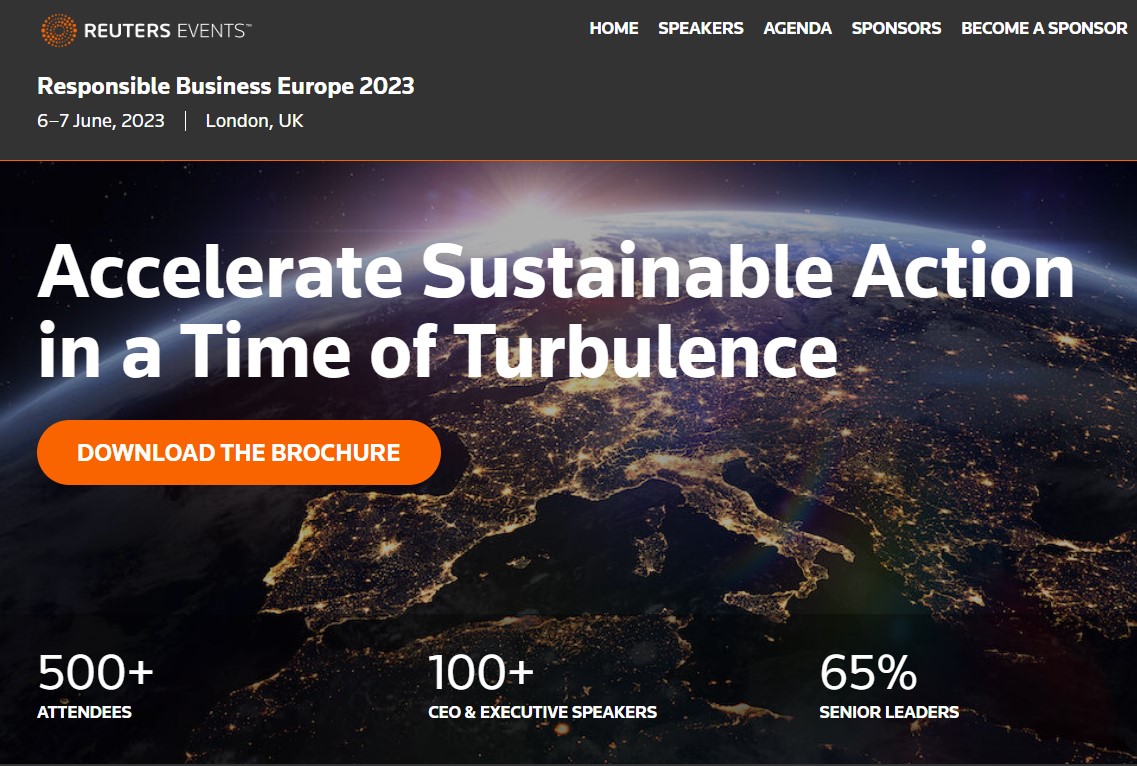
Task: Click the Responsible Business Europe 2023 title
Action: [226, 86]
